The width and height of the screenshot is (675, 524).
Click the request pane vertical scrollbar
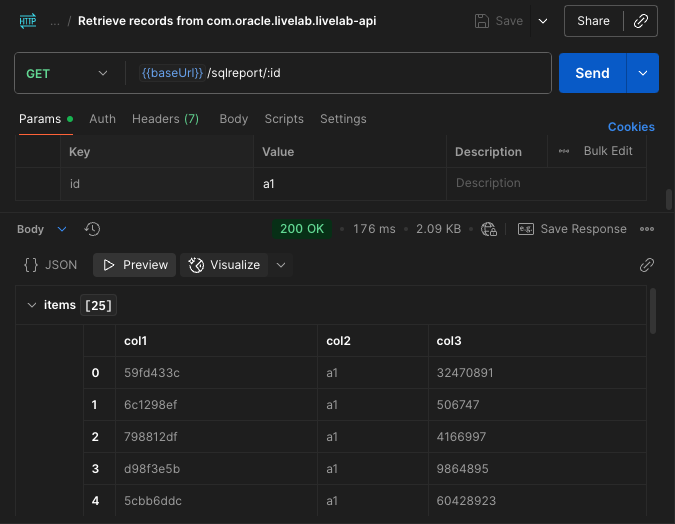[669, 199]
